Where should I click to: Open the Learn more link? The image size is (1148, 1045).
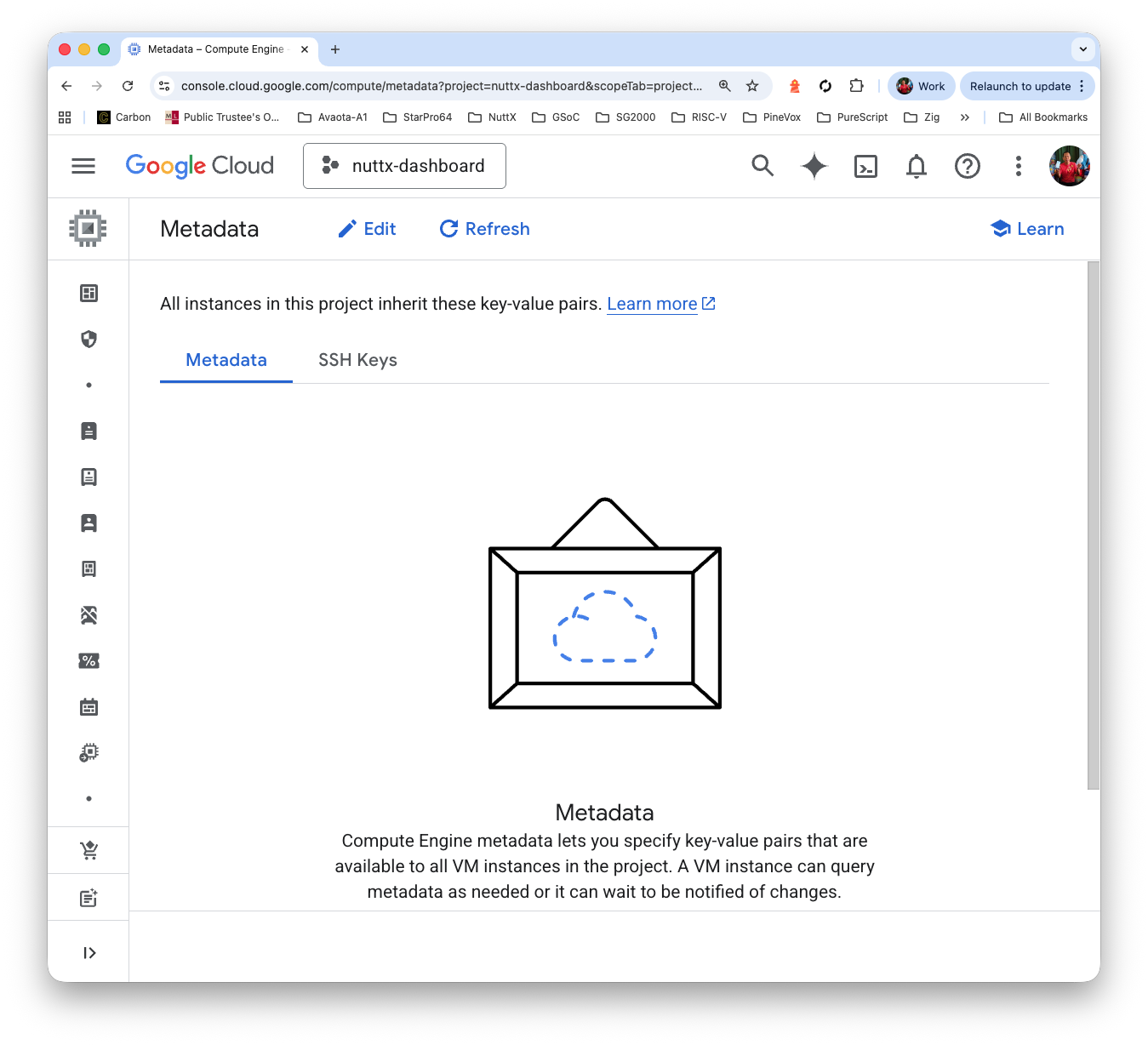pyautogui.click(x=652, y=303)
